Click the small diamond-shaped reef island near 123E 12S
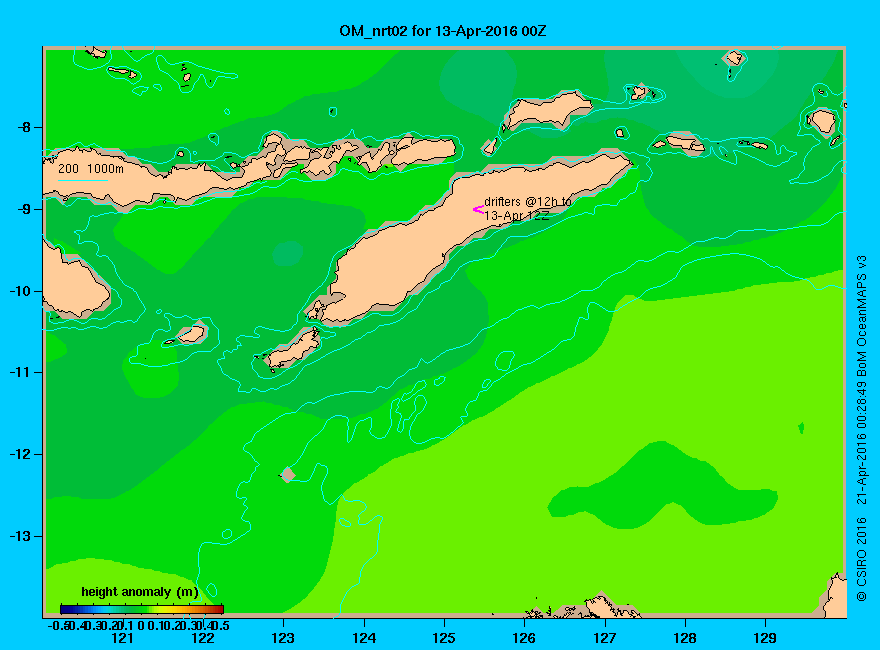This screenshot has height=650, width=880. tap(287, 474)
